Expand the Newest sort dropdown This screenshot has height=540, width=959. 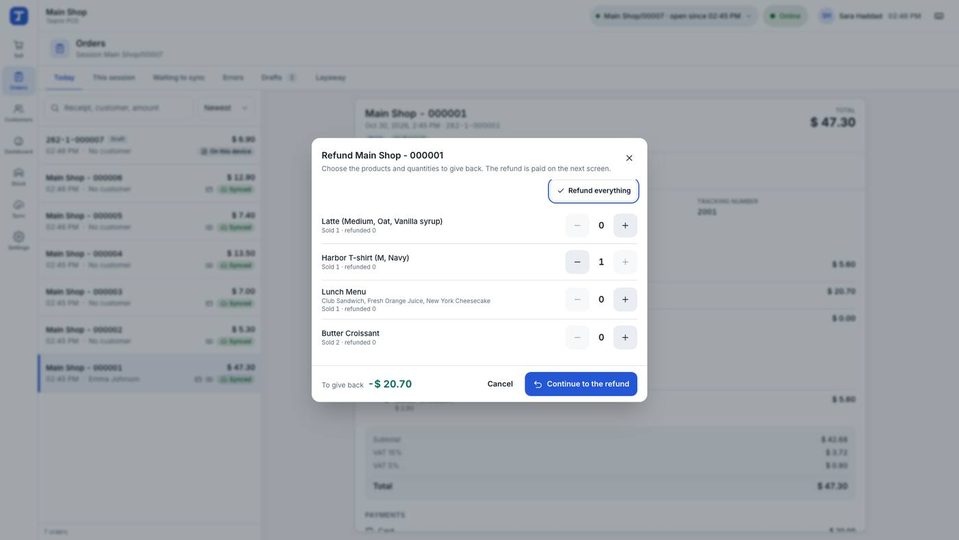(x=225, y=108)
